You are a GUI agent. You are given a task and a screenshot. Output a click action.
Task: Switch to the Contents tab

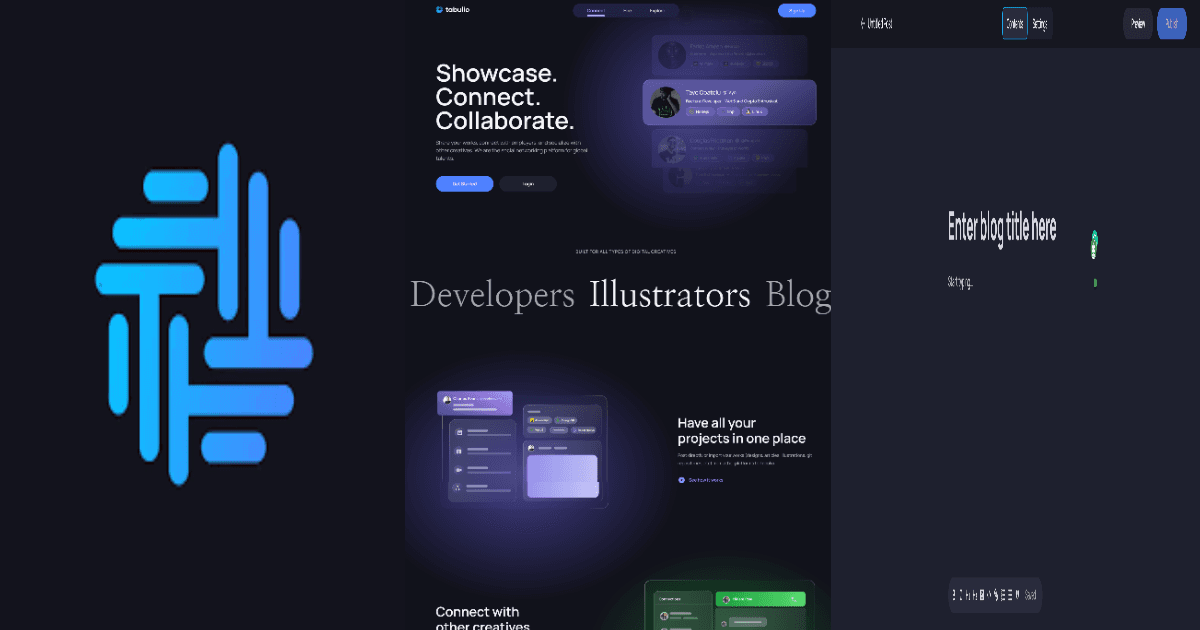coord(1014,24)
